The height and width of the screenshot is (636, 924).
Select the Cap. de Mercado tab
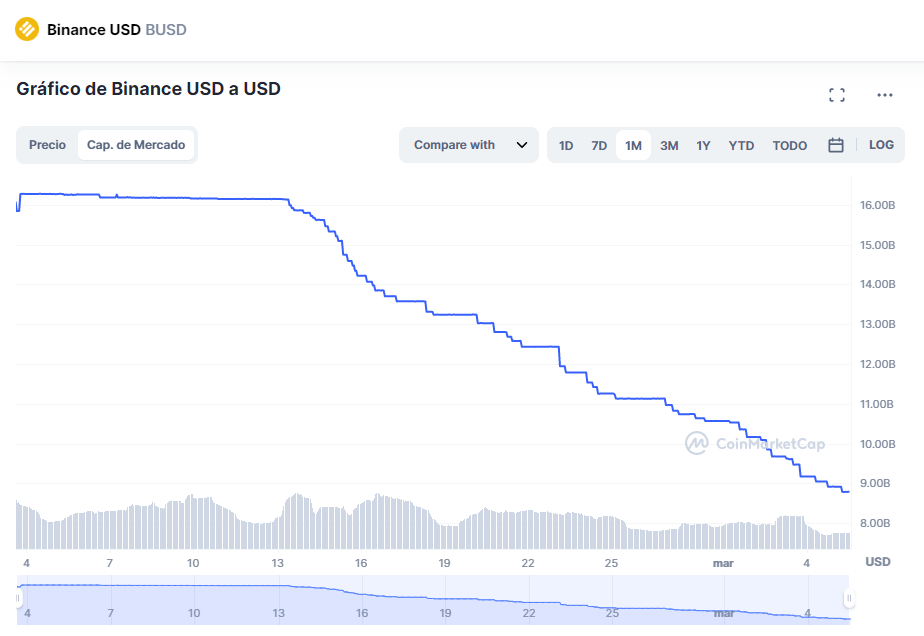pos(136,145)
